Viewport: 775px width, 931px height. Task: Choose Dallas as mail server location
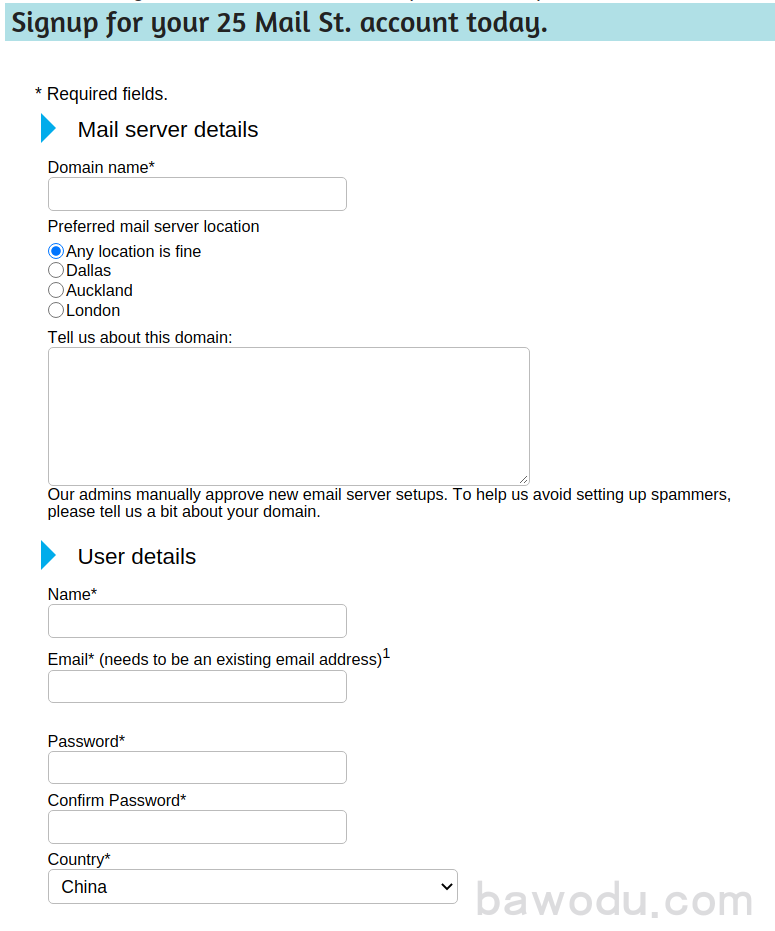pos(56,270)
